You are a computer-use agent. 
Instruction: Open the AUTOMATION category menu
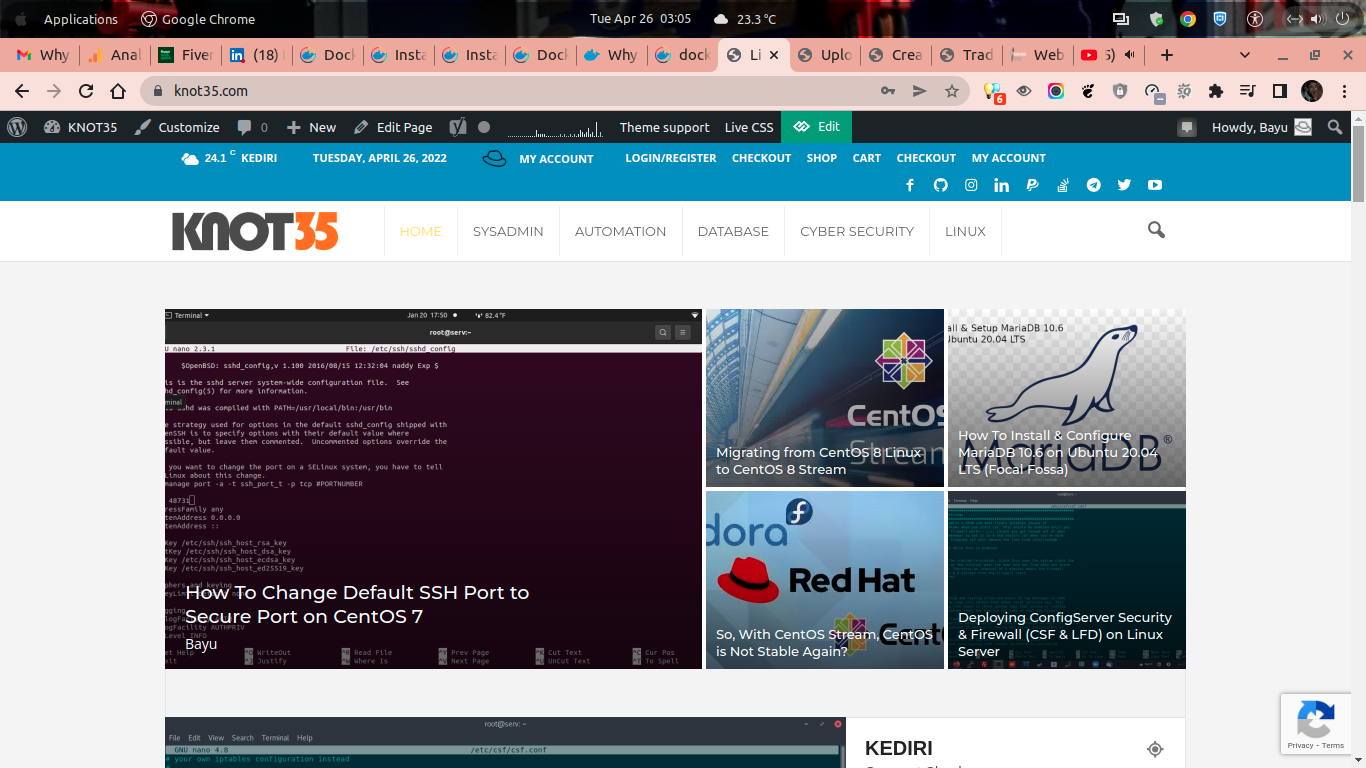click(x=620, y=231)
